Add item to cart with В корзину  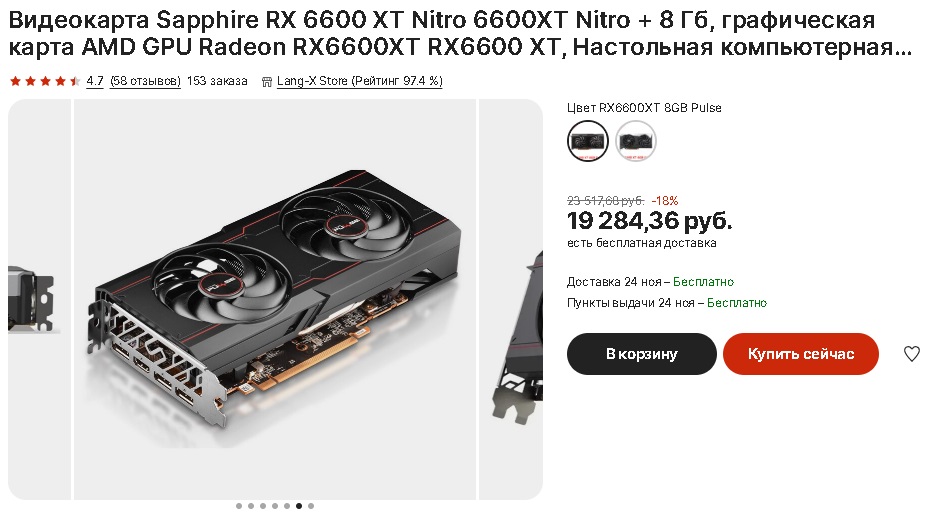(x=641, y=354)
